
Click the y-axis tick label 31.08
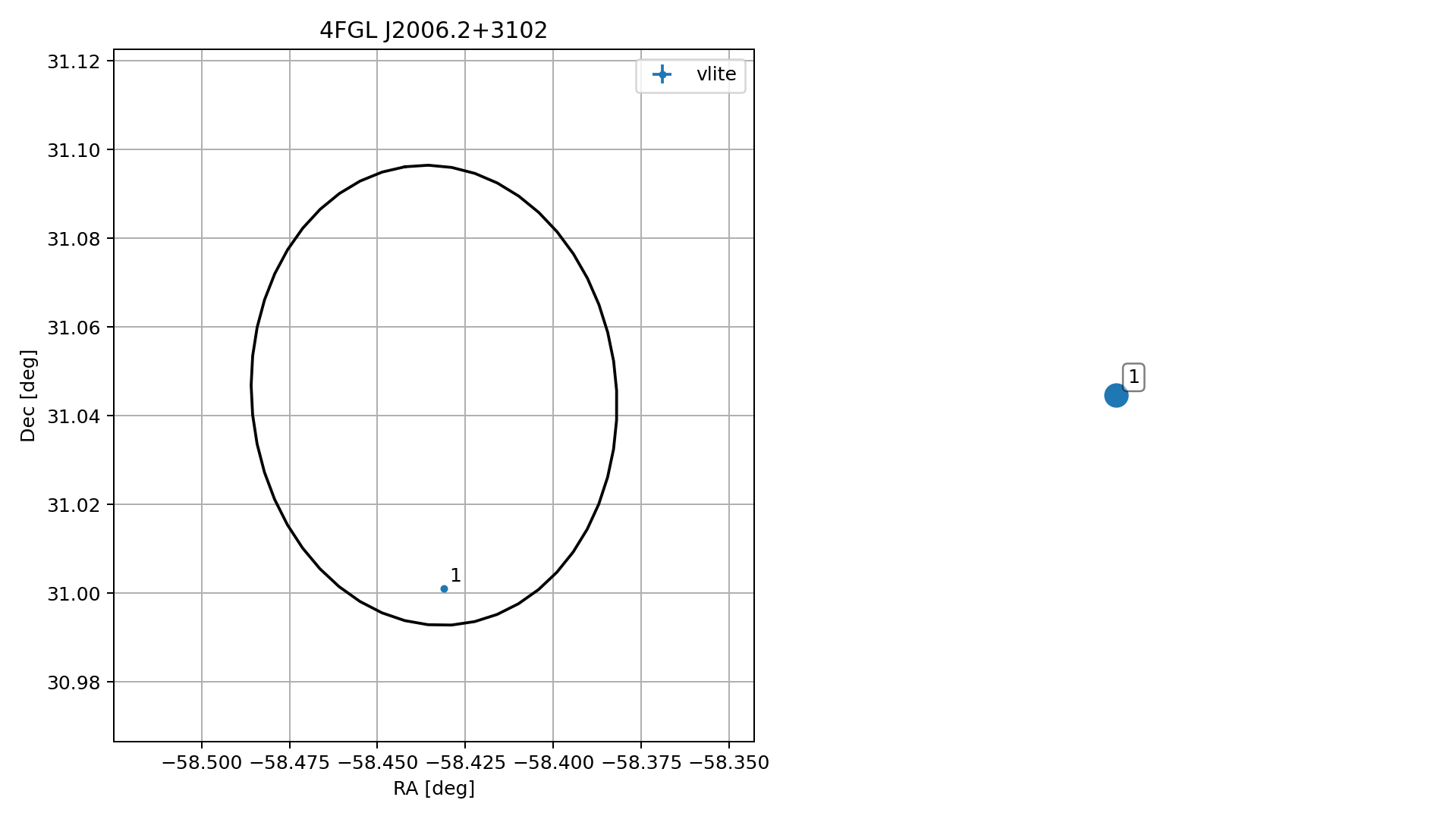tap(74, 239)
